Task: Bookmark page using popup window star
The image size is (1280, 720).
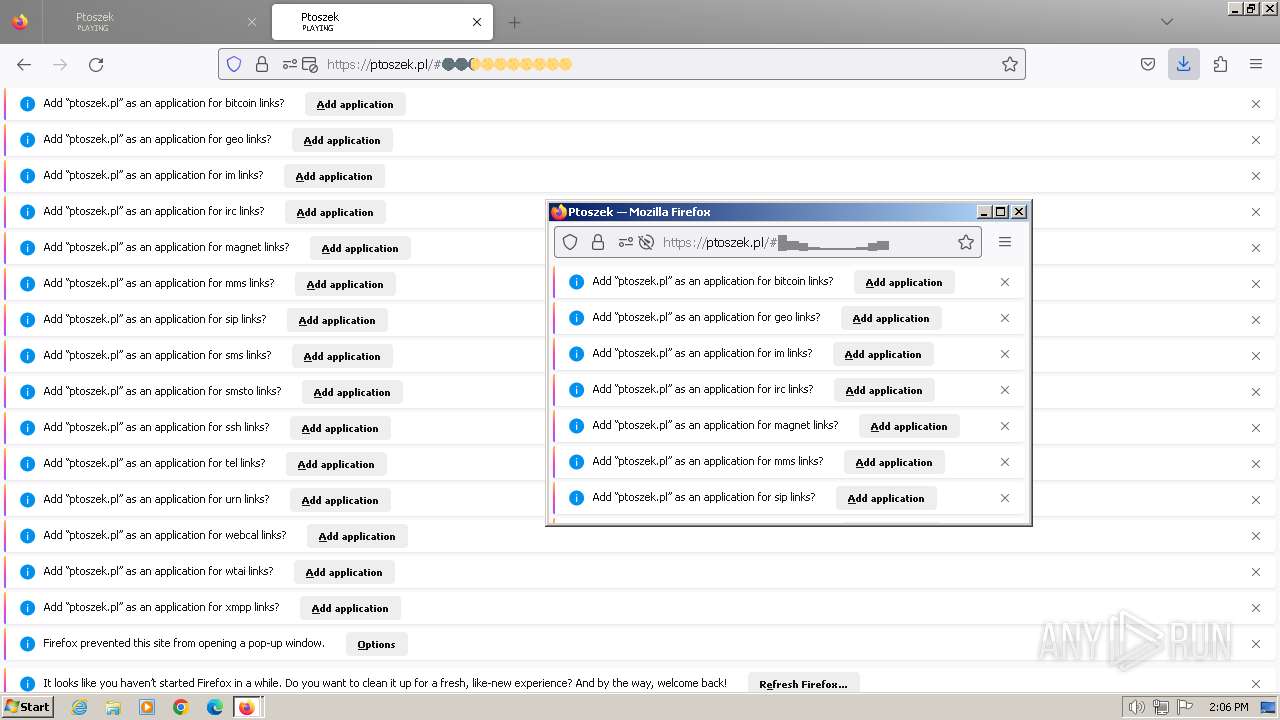Action: [966, 242]
